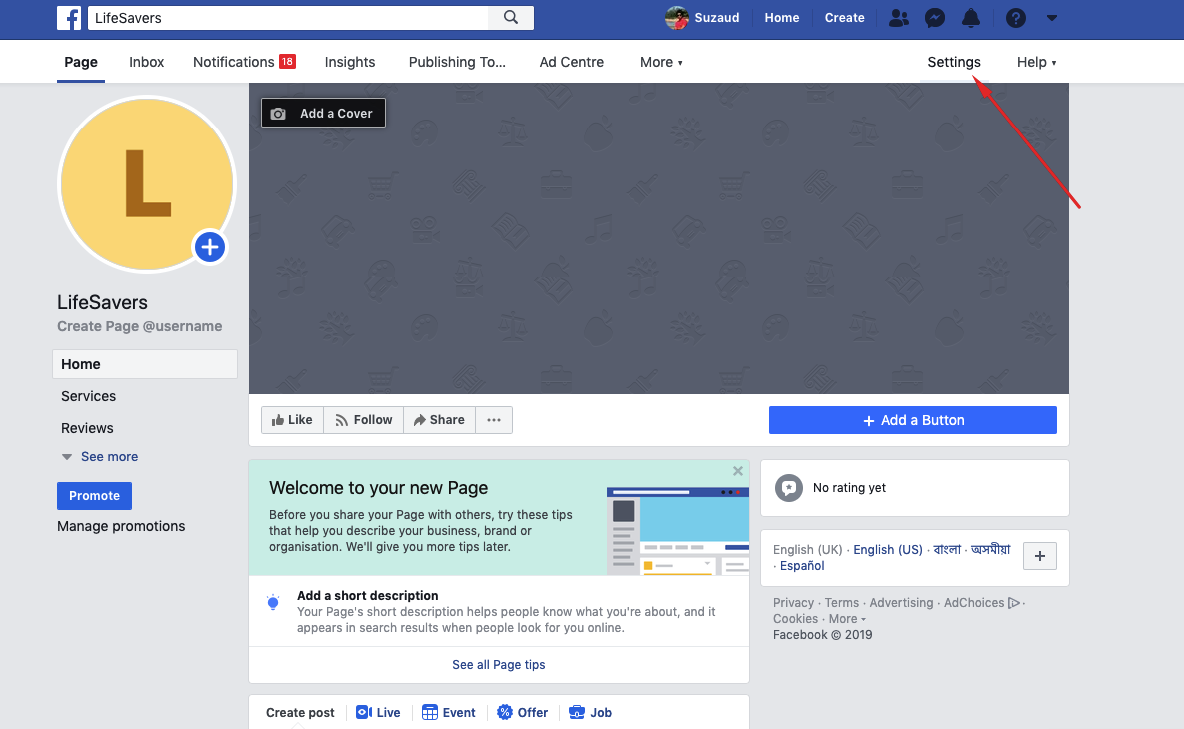This screenshot has width=1184, height=729.
Task: Open friend requests people icon
Action: pyautogui.click(x=897, y=18)
